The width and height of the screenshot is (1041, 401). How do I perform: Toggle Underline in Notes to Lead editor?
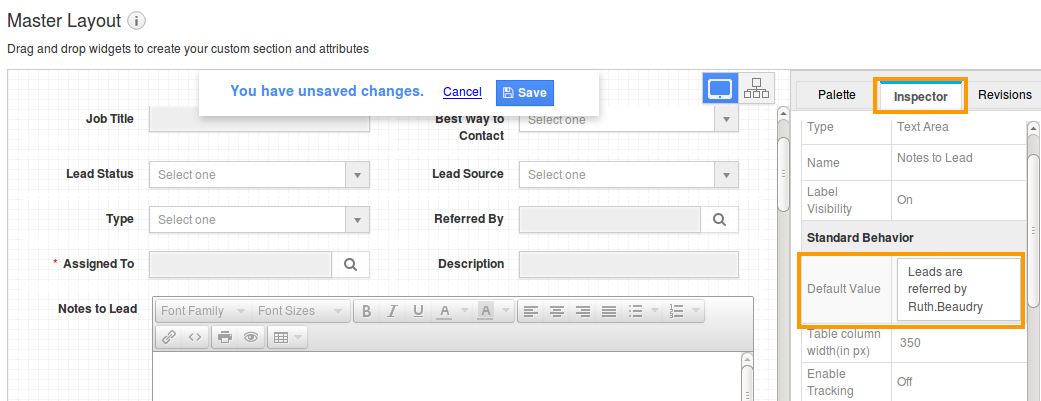[x=418, y=311]
